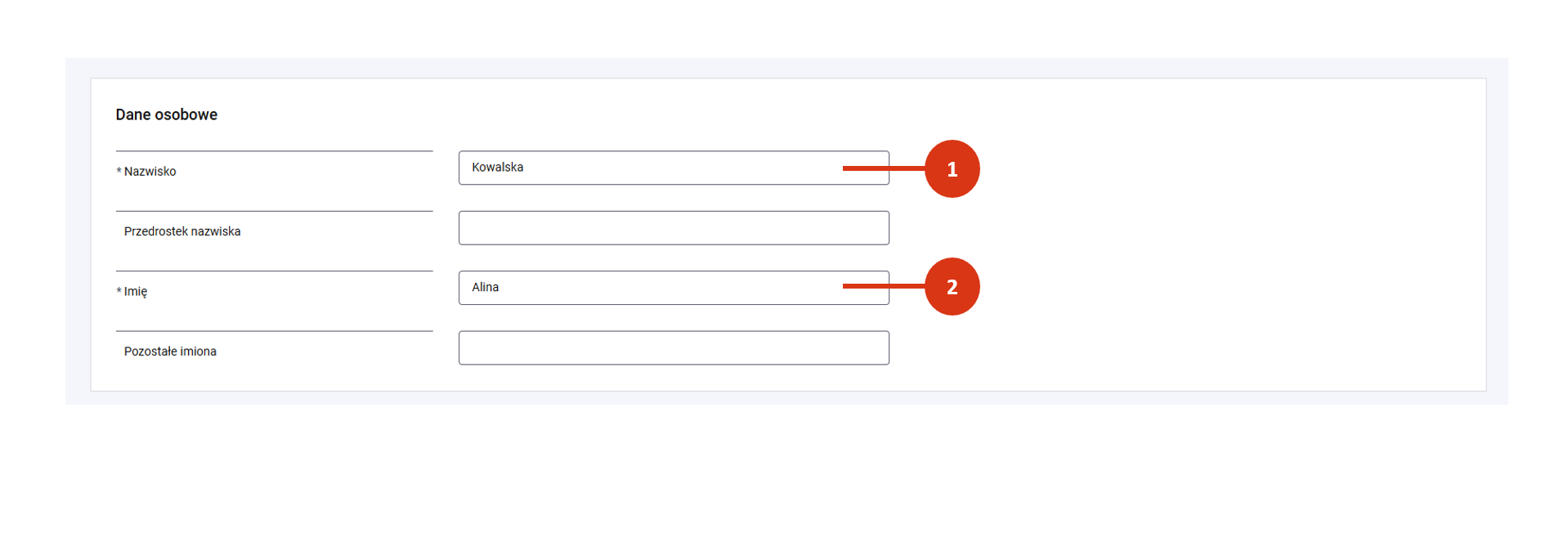Click the red circle marker numbered 2
Image resolution: width=1568 pixels, height=533 pixels.
click(952, 287)
